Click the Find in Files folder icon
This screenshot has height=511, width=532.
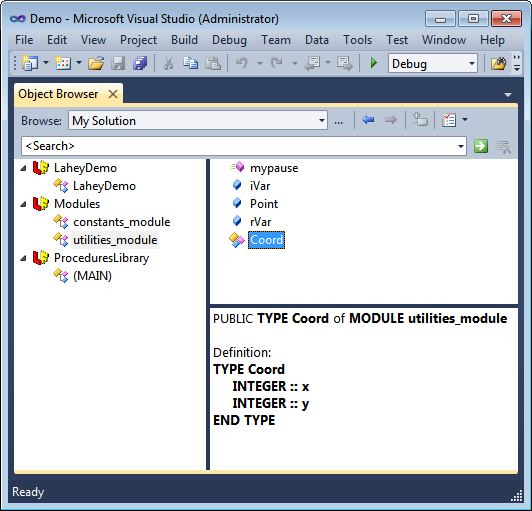498,63
